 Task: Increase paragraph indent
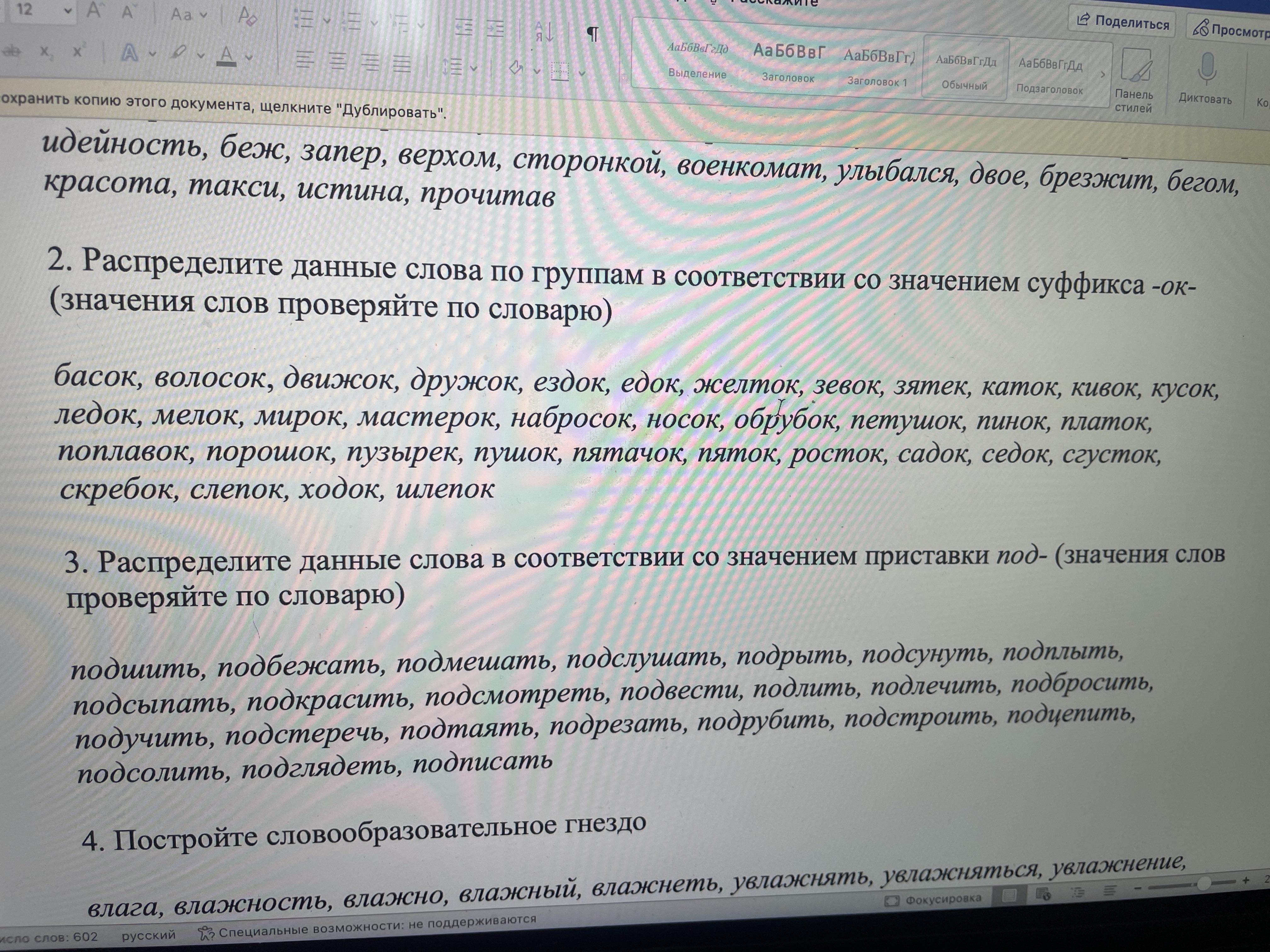tap(495, 28)
